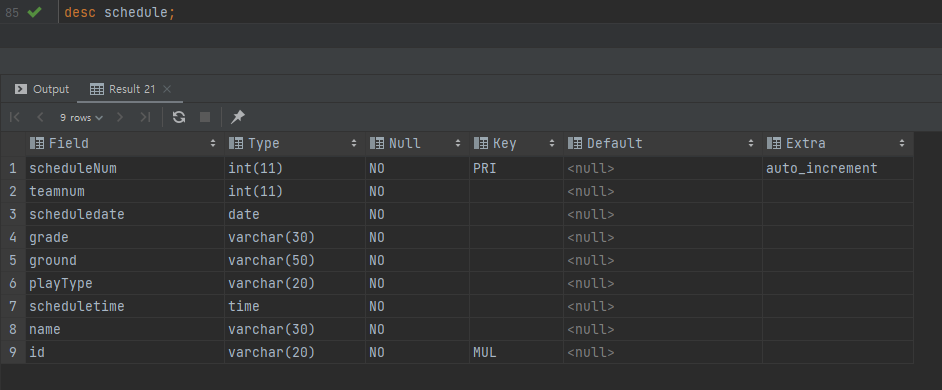Select the scheduleNum field cell
The width and height of the screenshot is (942, 390).
coord(125,169)
